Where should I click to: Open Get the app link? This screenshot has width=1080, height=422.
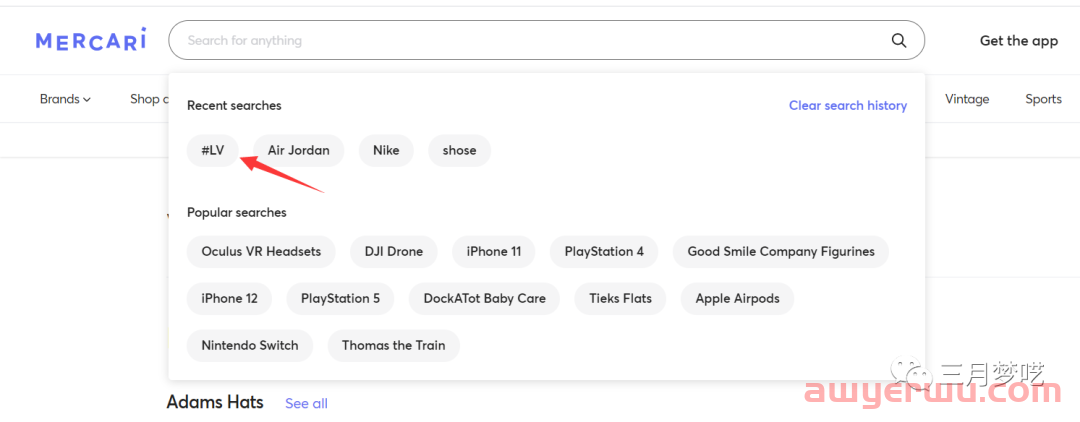coord(1019,41)
